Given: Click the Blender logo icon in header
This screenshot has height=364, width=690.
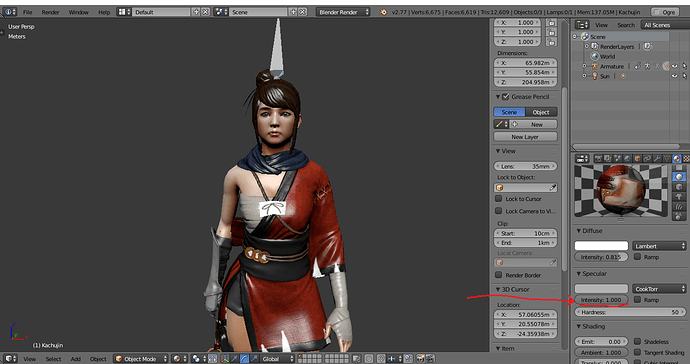Looking at the screenshot, I should coord(383,12).
